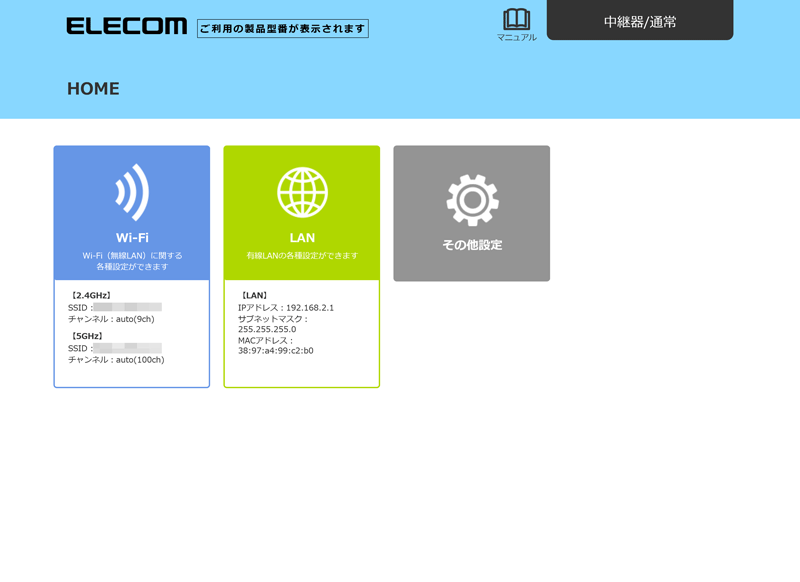Viewport: 800px width, 582px height.
Task: Select the 5GHz SSID entry
Action: tap(115, 348)
